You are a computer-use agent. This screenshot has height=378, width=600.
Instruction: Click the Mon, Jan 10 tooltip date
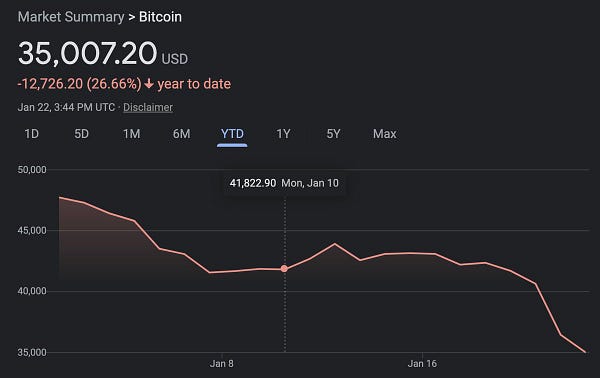click(x=310, y=183)
